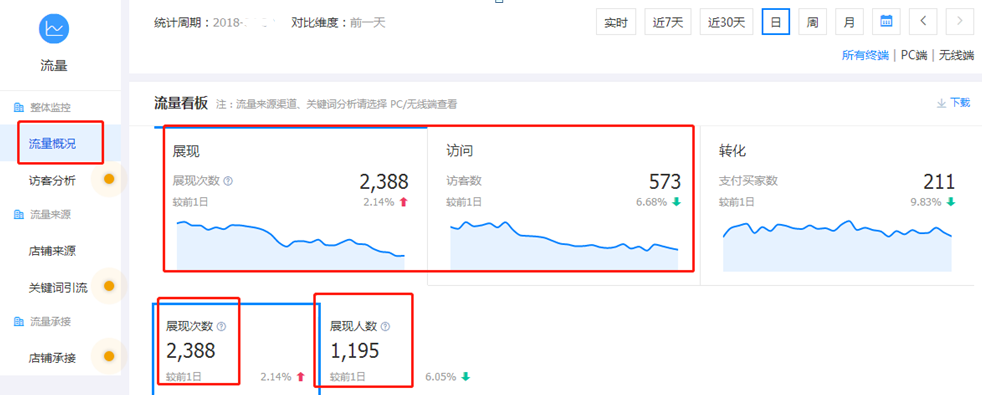The height and width of the screenshot is (395, 982).
Task: Go to previous period arrow
Action: coord(923,21)
